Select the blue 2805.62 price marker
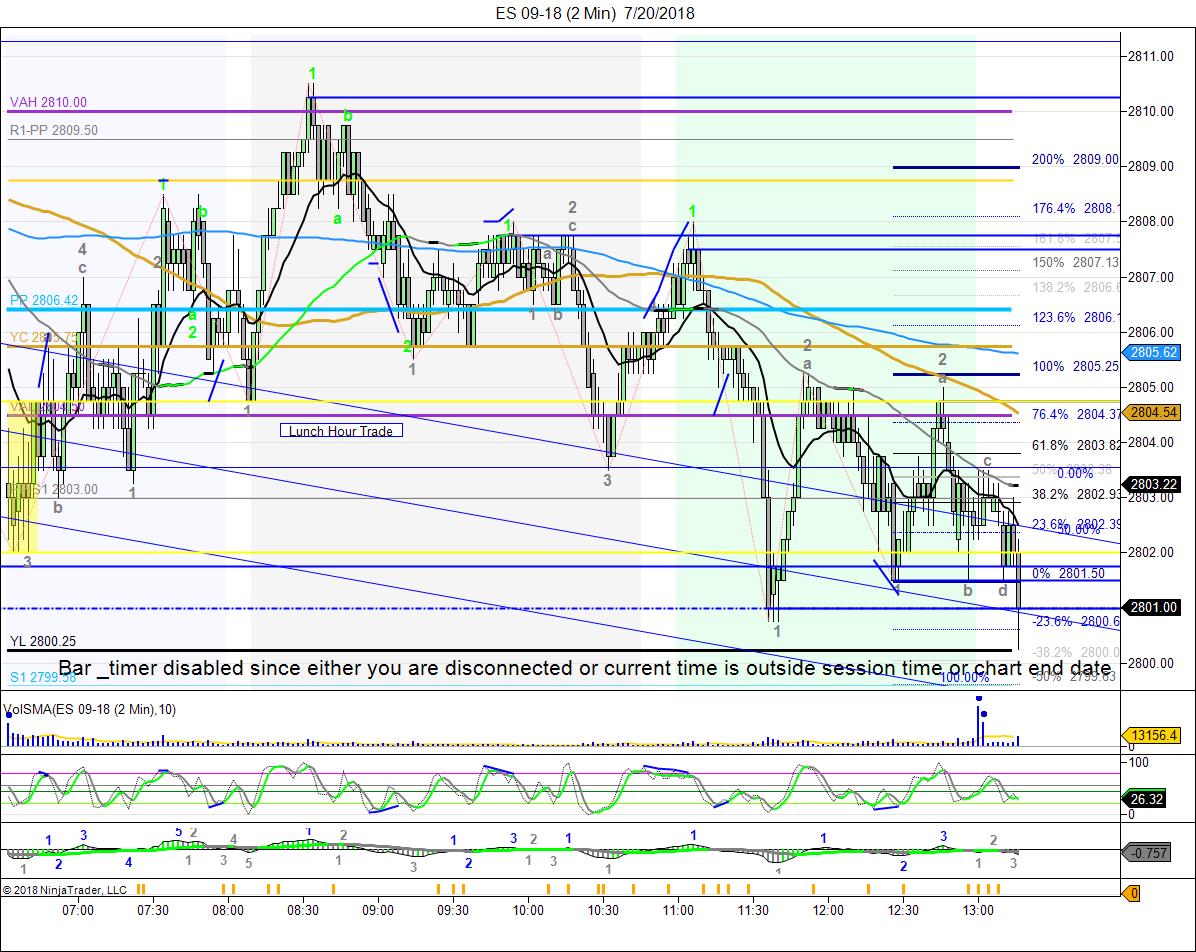Viewport: 1196px width, 952px height. (1153, 352)
